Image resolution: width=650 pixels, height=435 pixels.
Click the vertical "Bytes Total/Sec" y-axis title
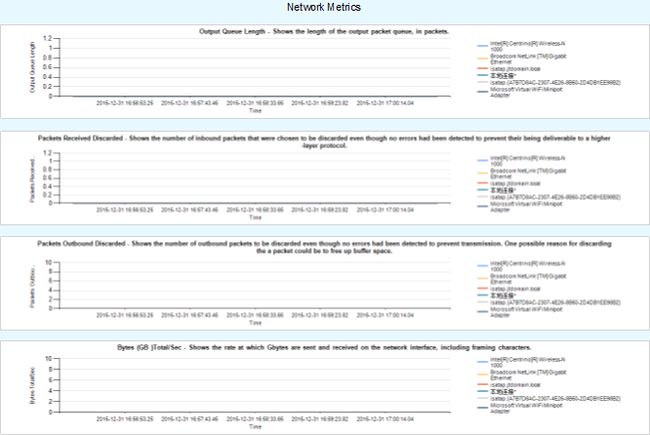click(32, 386)
